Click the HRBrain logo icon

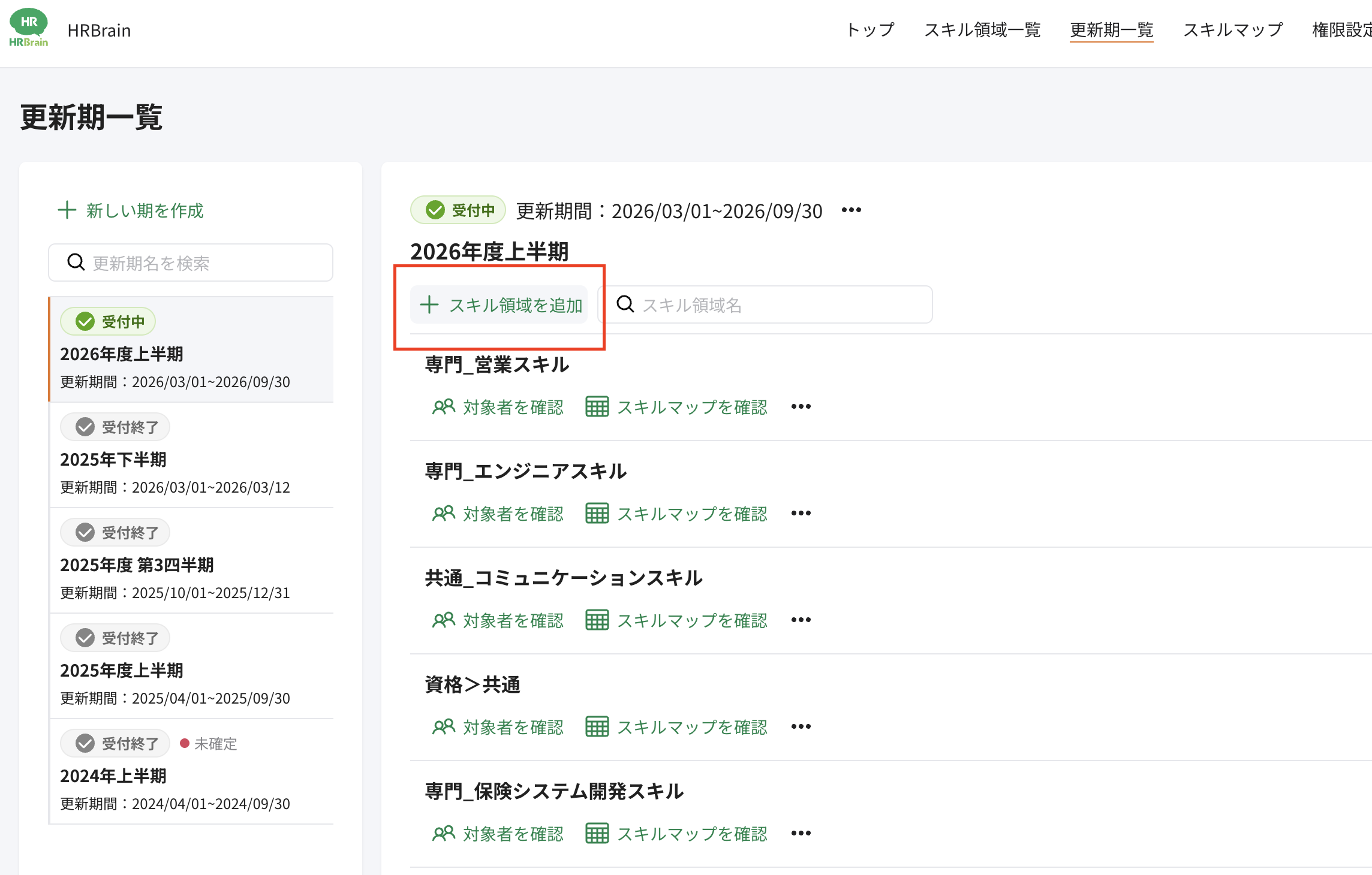tap(28, 28)
